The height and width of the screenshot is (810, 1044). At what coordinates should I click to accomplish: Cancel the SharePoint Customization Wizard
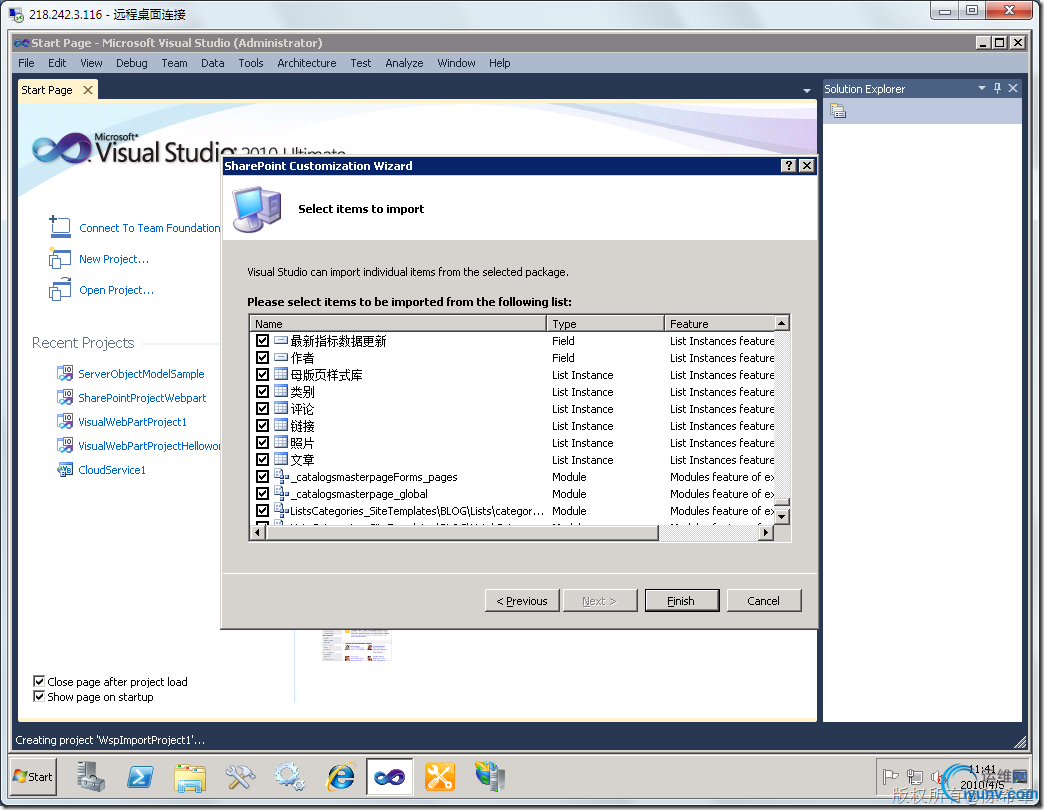(764, 600)
